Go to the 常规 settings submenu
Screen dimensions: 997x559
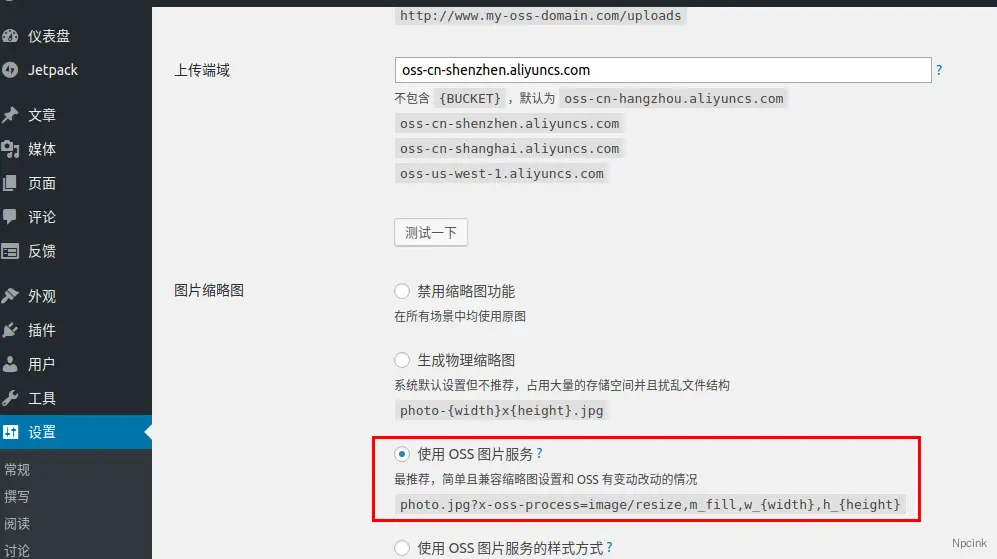pos(17,469)
